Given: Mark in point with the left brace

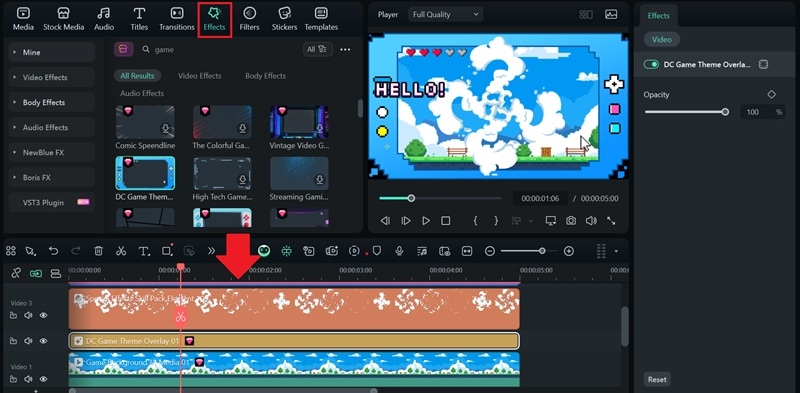Looking at the screenshot, I should [x=475, y=220].
